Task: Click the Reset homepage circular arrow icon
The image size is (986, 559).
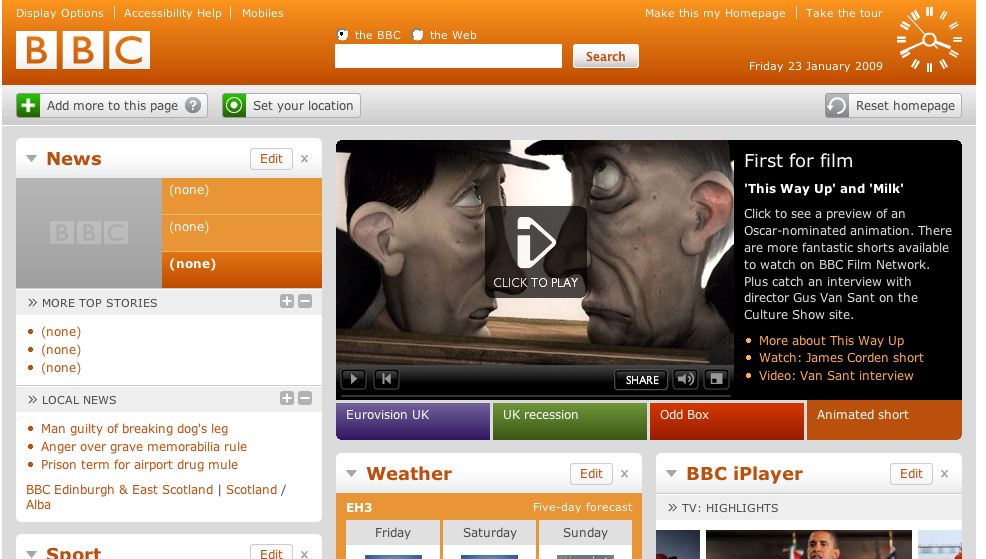Action: (x=837, y=106)
